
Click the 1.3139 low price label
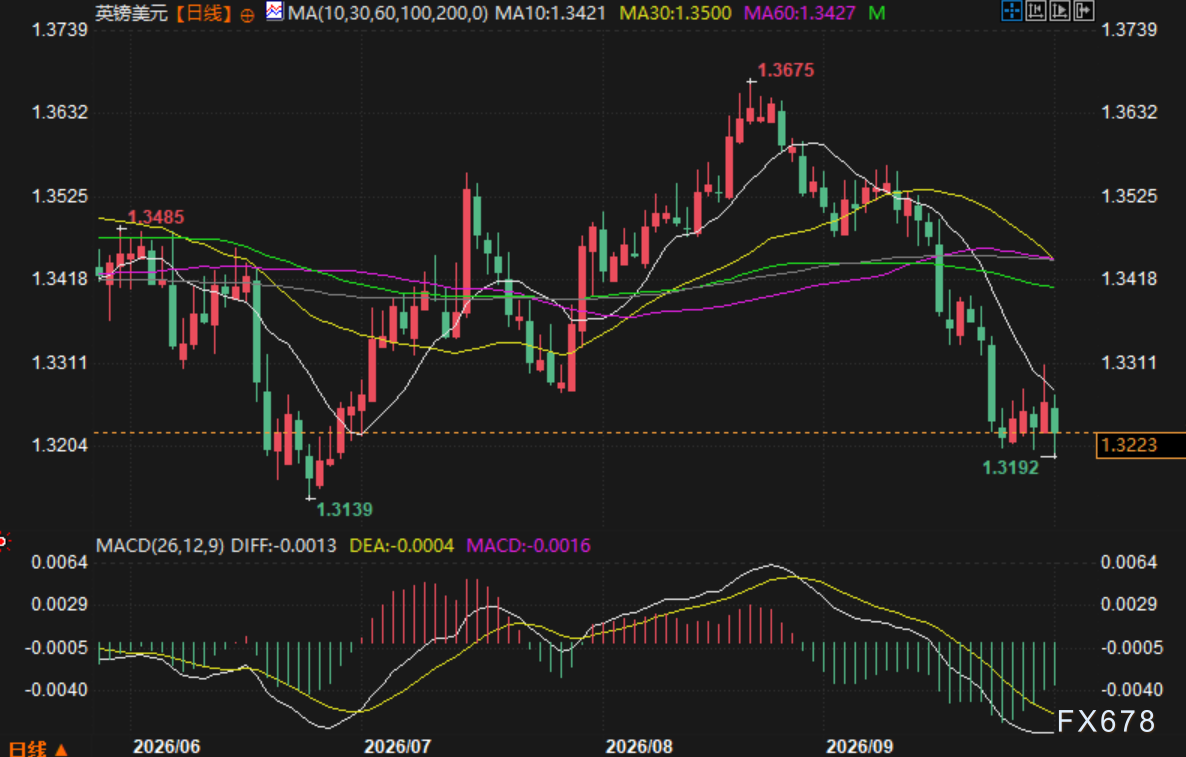pos(344,510)
